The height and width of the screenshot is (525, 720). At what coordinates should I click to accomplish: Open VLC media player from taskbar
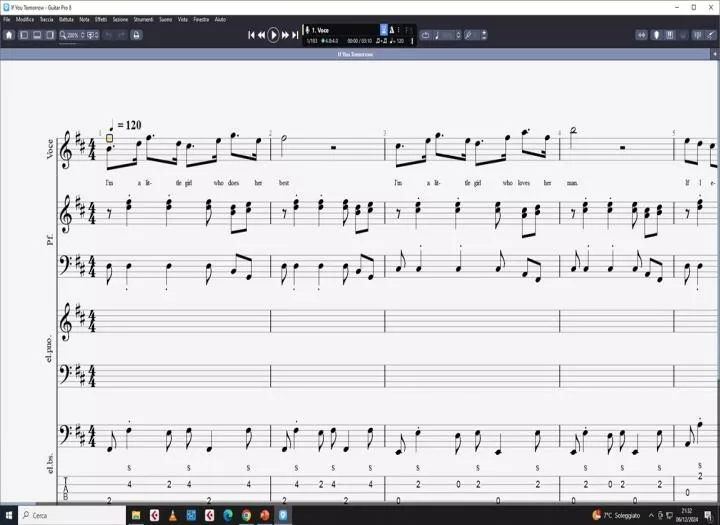pyautogui.click(x=173, y=515)
